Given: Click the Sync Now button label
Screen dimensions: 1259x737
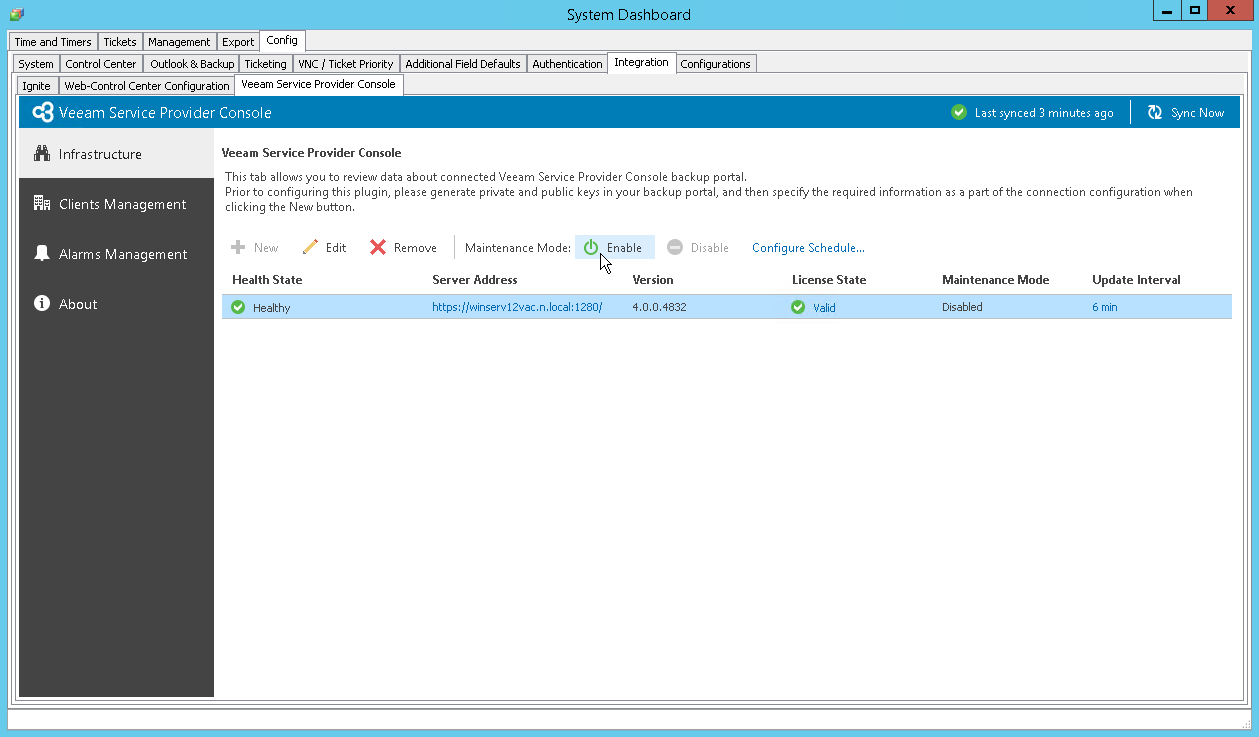Looking at the screenshot, I should (1198, 113).
